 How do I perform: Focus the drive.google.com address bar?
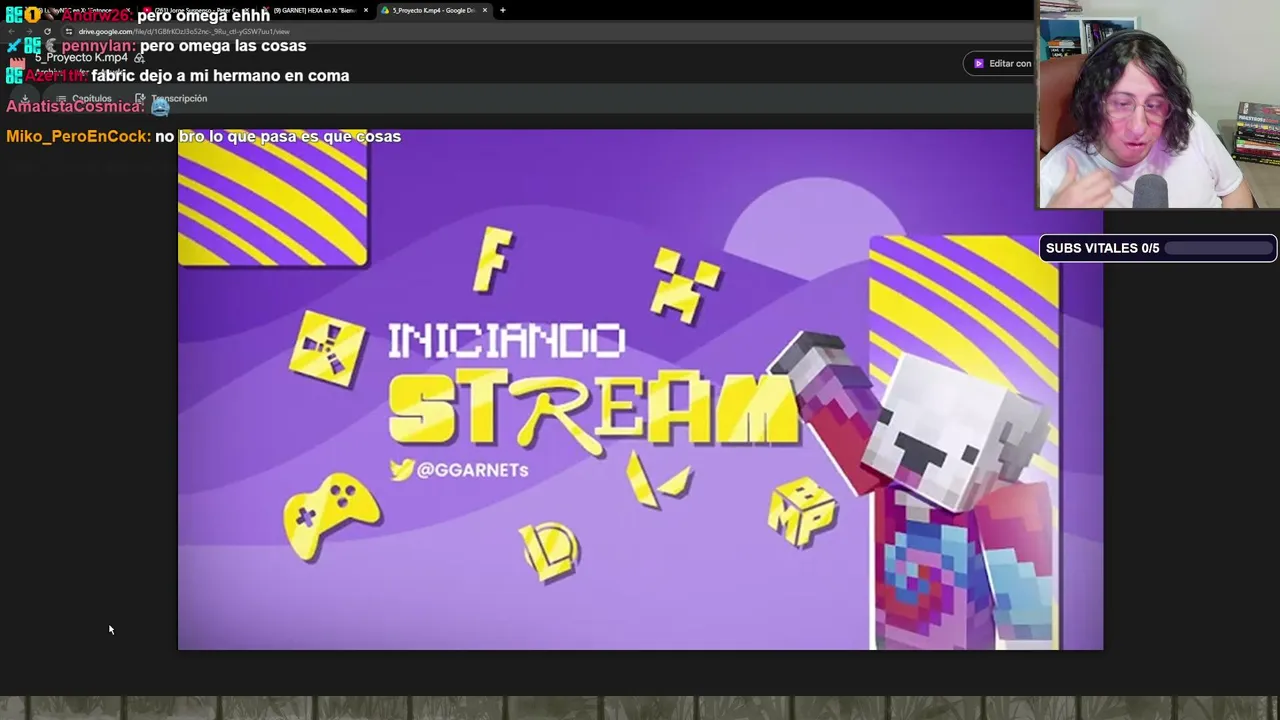click(x=183, y=31)
